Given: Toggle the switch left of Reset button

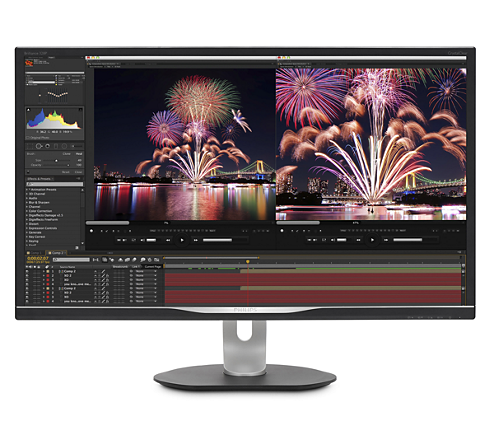Looking at the screenshot, I should coord(28,172).
